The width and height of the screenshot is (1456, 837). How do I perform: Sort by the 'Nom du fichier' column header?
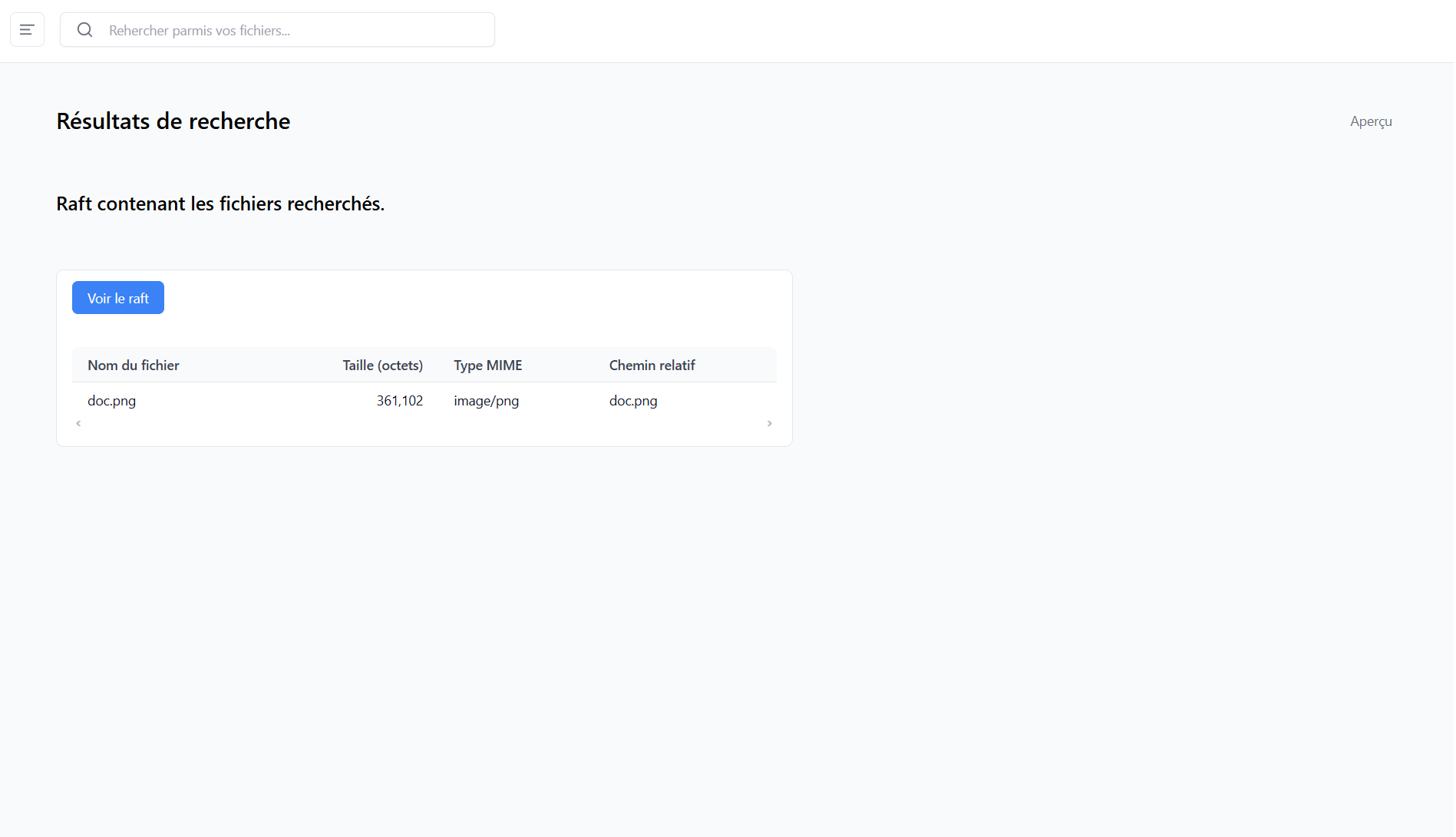[134, 366]
